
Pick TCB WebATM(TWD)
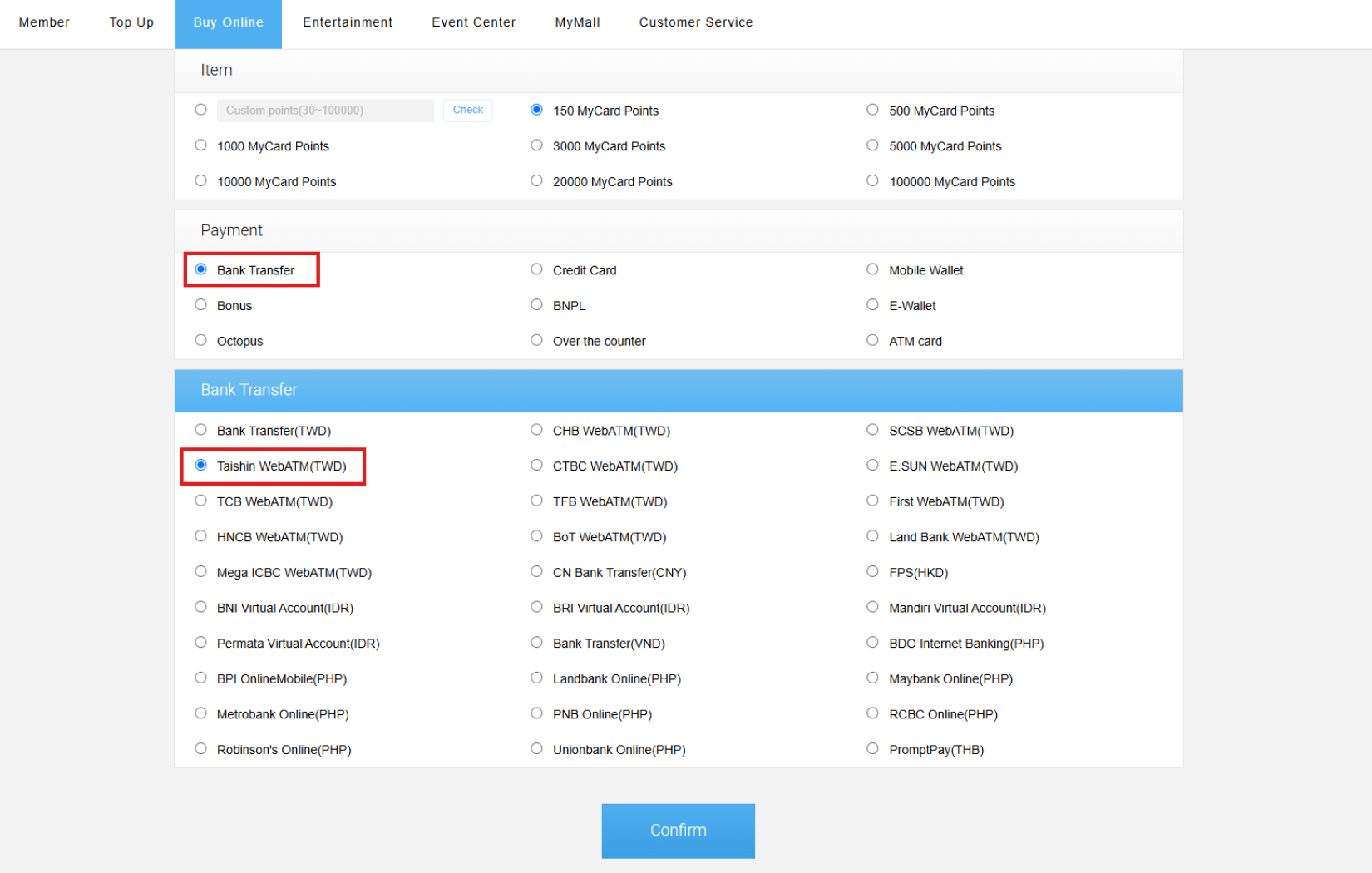pos(200,501)
